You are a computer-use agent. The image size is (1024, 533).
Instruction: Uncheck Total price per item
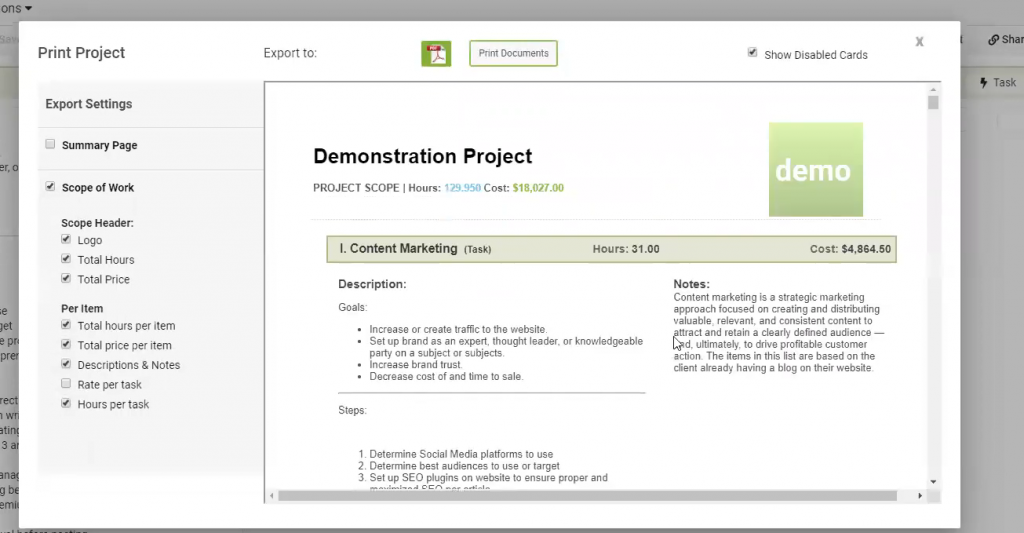point(66,344)
